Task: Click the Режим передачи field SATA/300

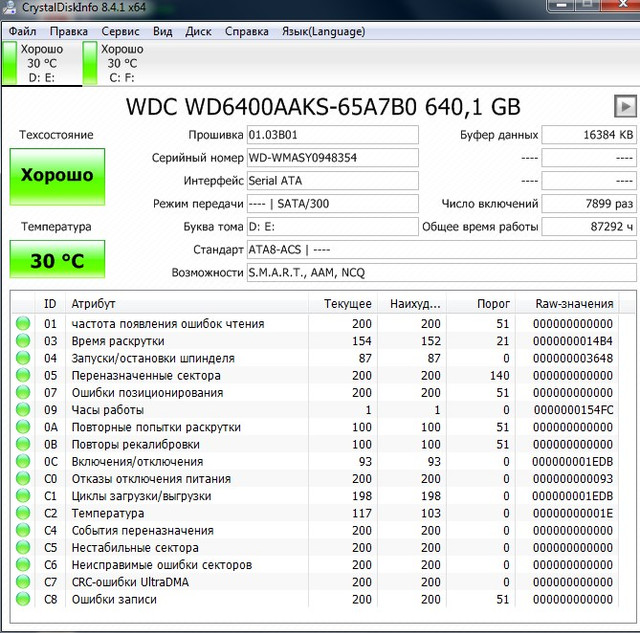Action: coord(333,203)
